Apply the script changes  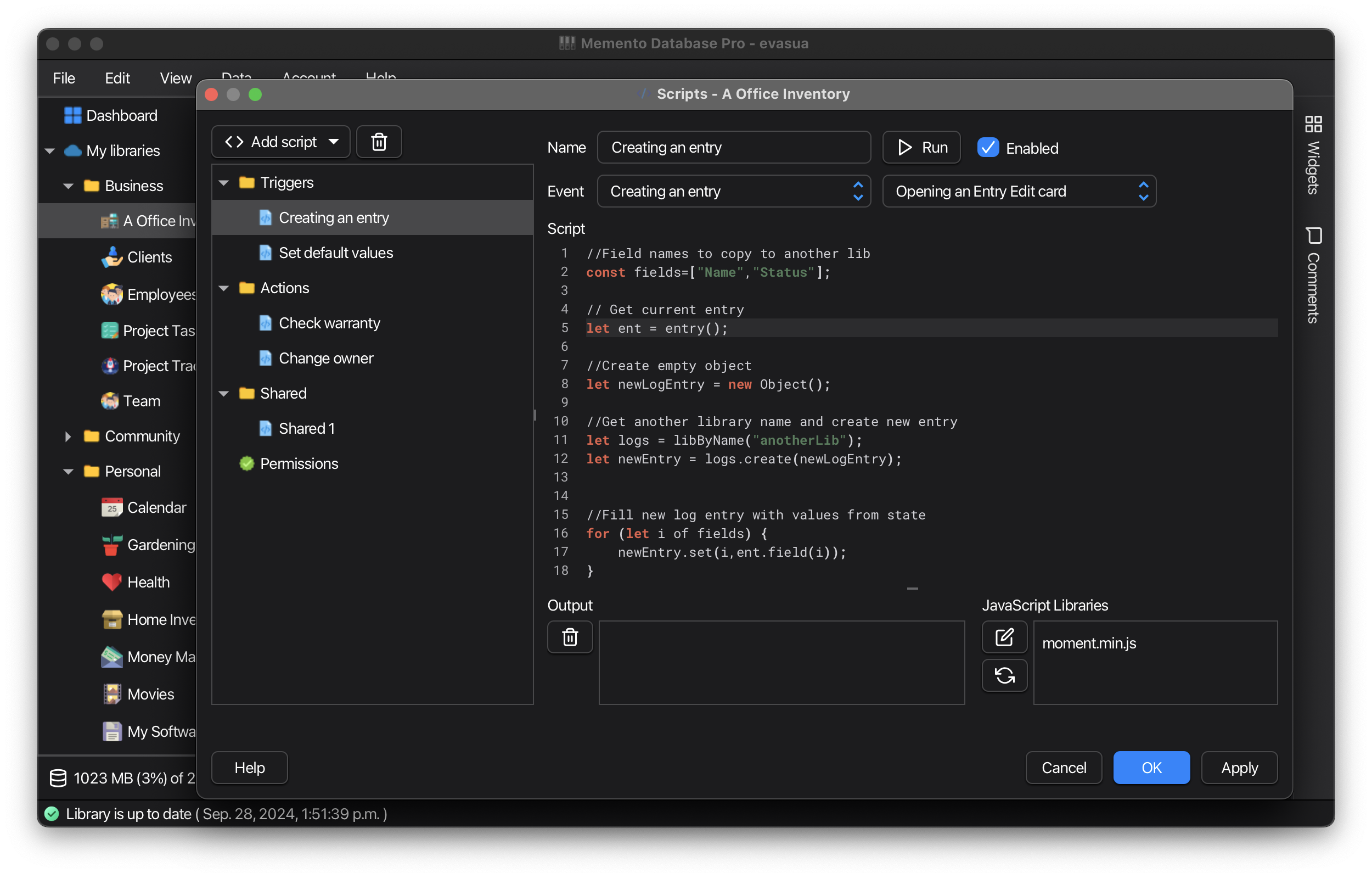tap(1239, 768)
